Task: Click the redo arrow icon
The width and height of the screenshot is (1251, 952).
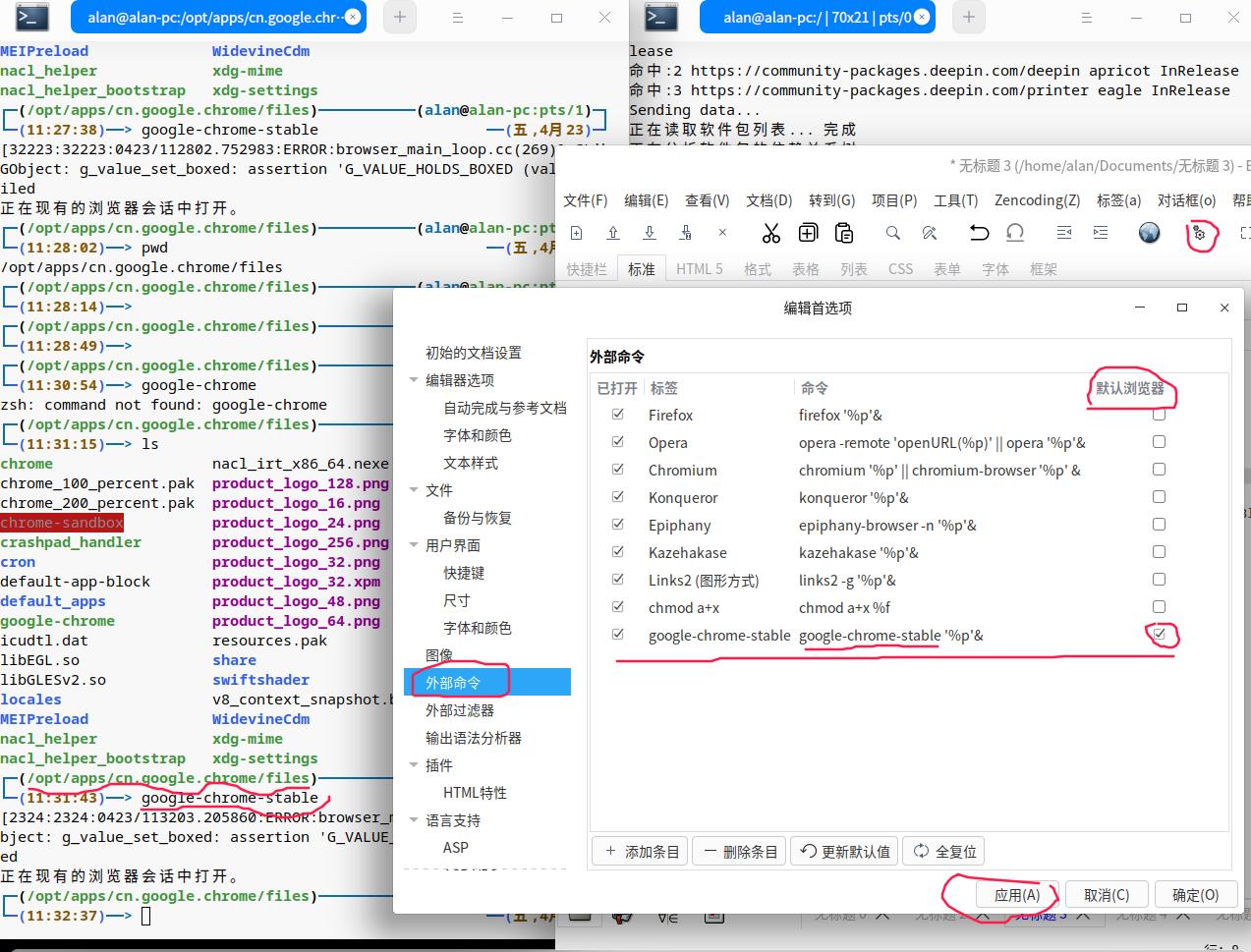Action: pos(1015,233)
